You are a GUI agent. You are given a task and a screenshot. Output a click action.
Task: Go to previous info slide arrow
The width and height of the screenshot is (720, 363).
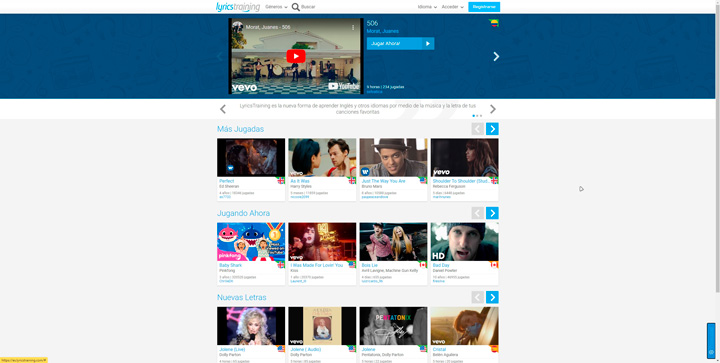pyautogui.click(x=223, y=109)
